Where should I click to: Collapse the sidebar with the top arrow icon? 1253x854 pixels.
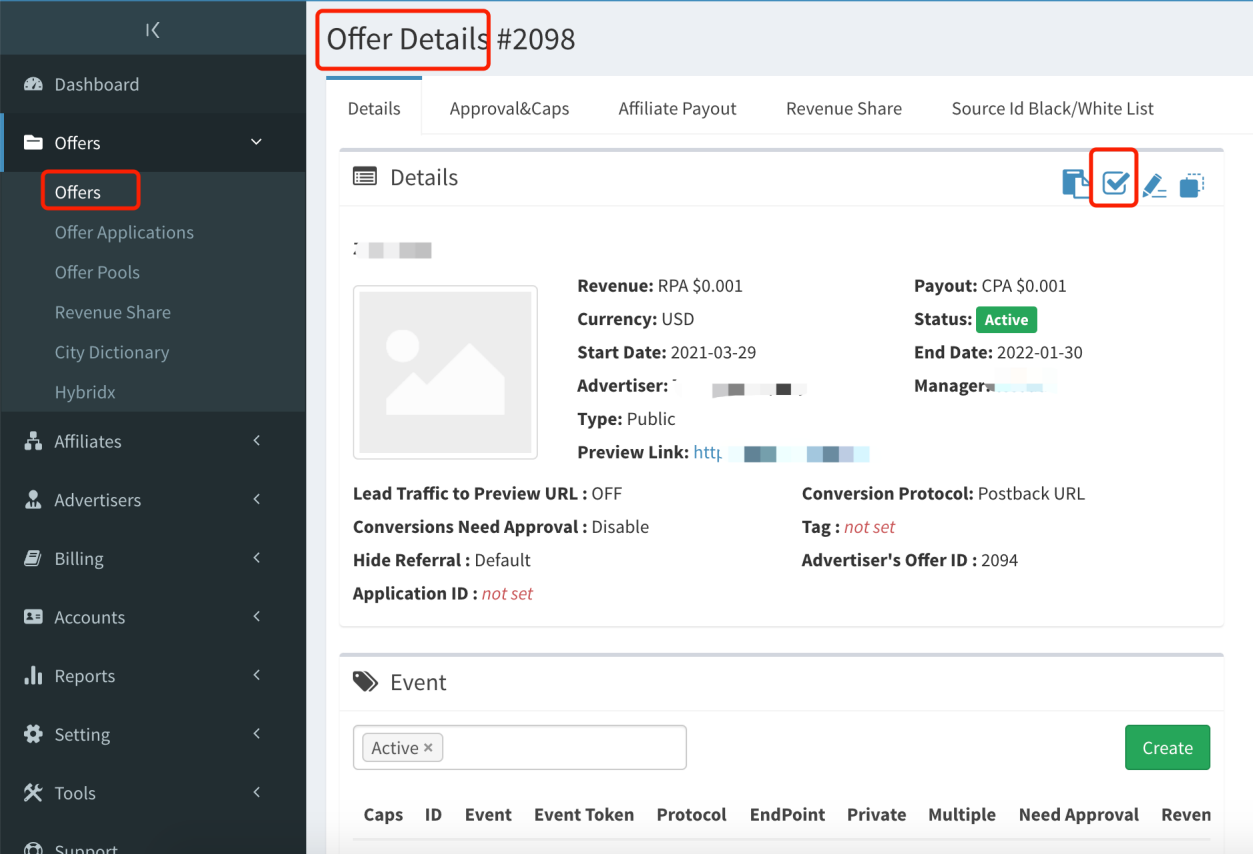153,30
